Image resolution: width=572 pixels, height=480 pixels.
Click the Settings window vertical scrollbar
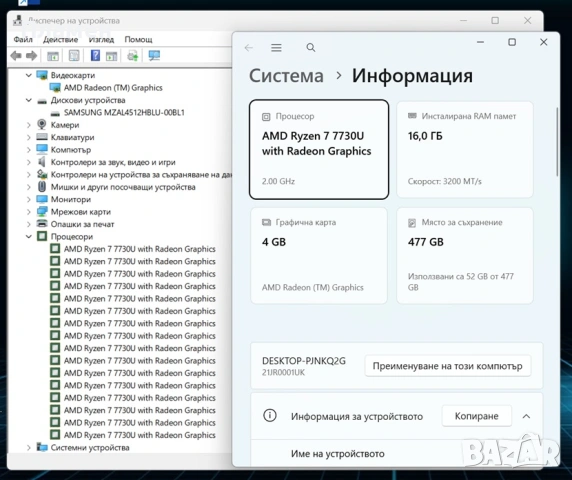(x=557, y=142)
